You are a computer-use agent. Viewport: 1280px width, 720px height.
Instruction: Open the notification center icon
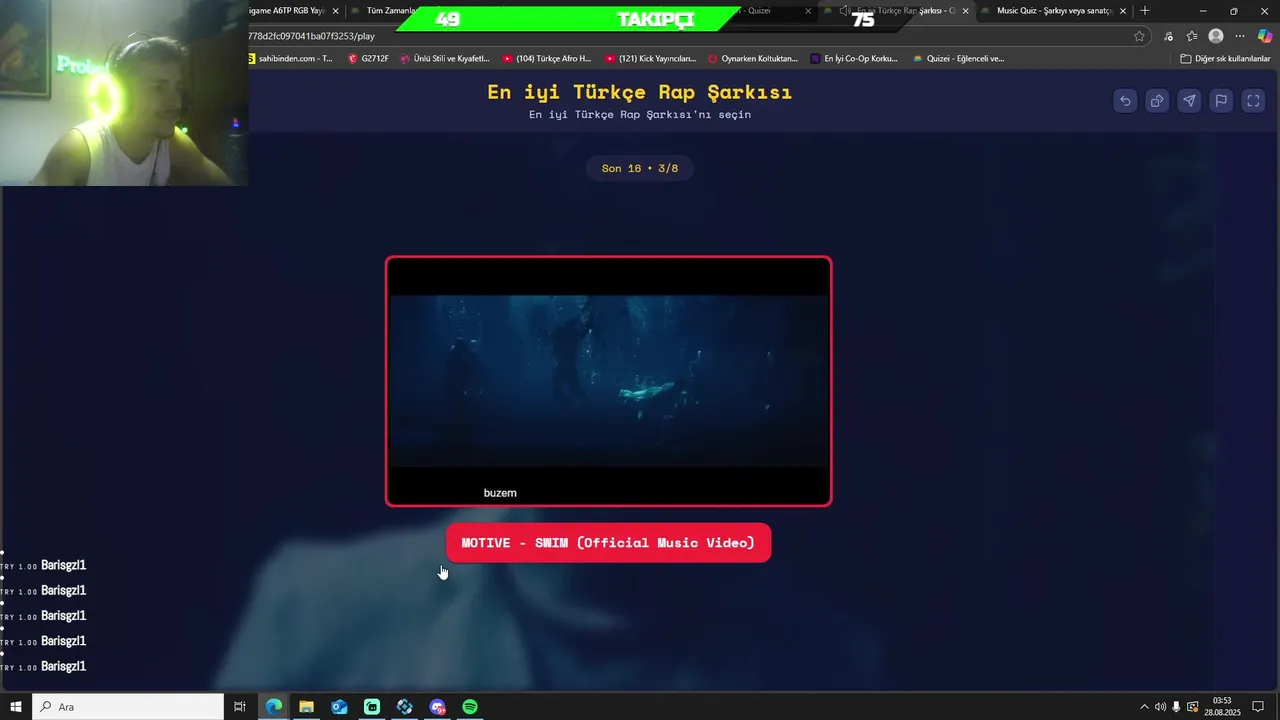point(1259,707)
